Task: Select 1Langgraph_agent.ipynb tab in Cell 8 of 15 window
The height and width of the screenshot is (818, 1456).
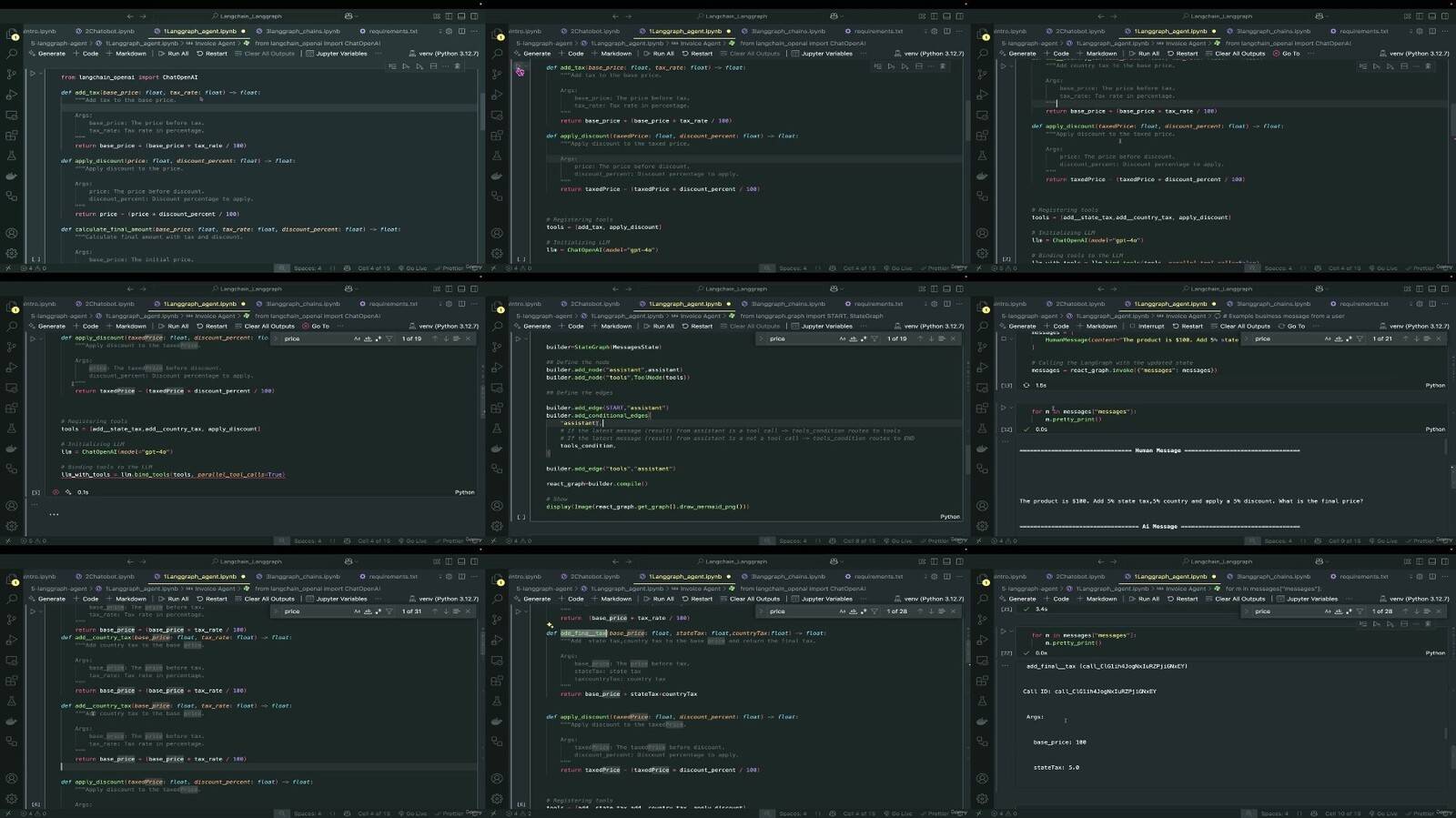Action: coord(683,304)
